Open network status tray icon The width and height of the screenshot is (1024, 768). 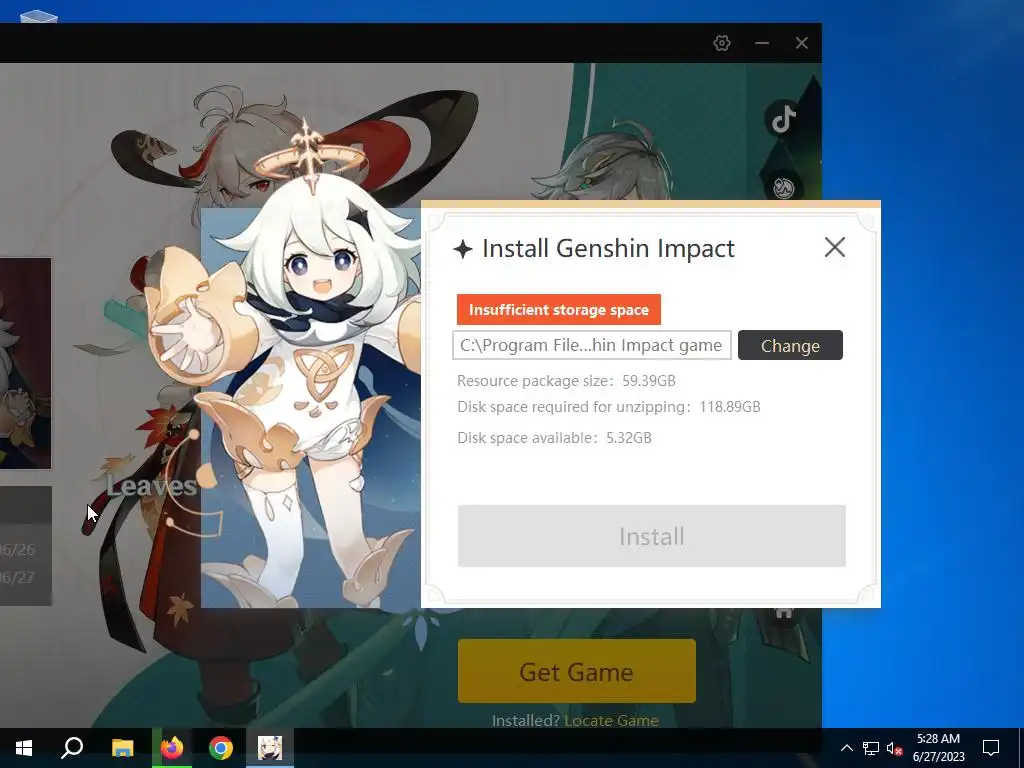point(871,748)
